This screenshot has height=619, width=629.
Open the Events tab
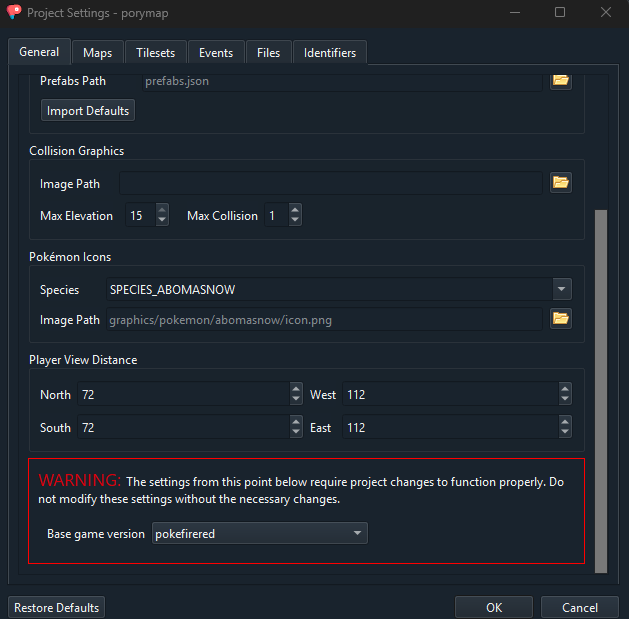click(216, 53)
